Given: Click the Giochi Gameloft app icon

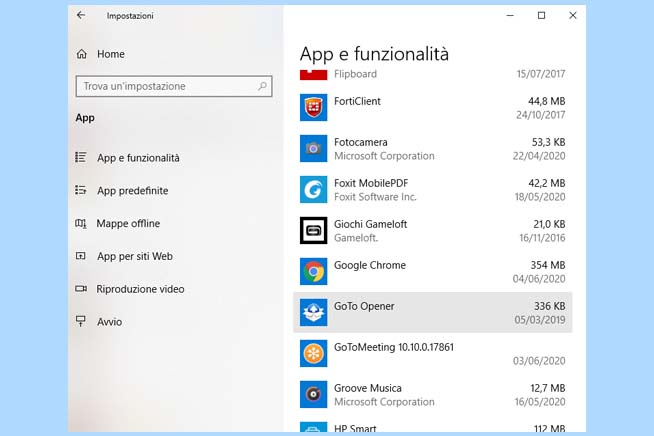Looking at the screenshot, I should pyautogui.click(x=314, y=230).
